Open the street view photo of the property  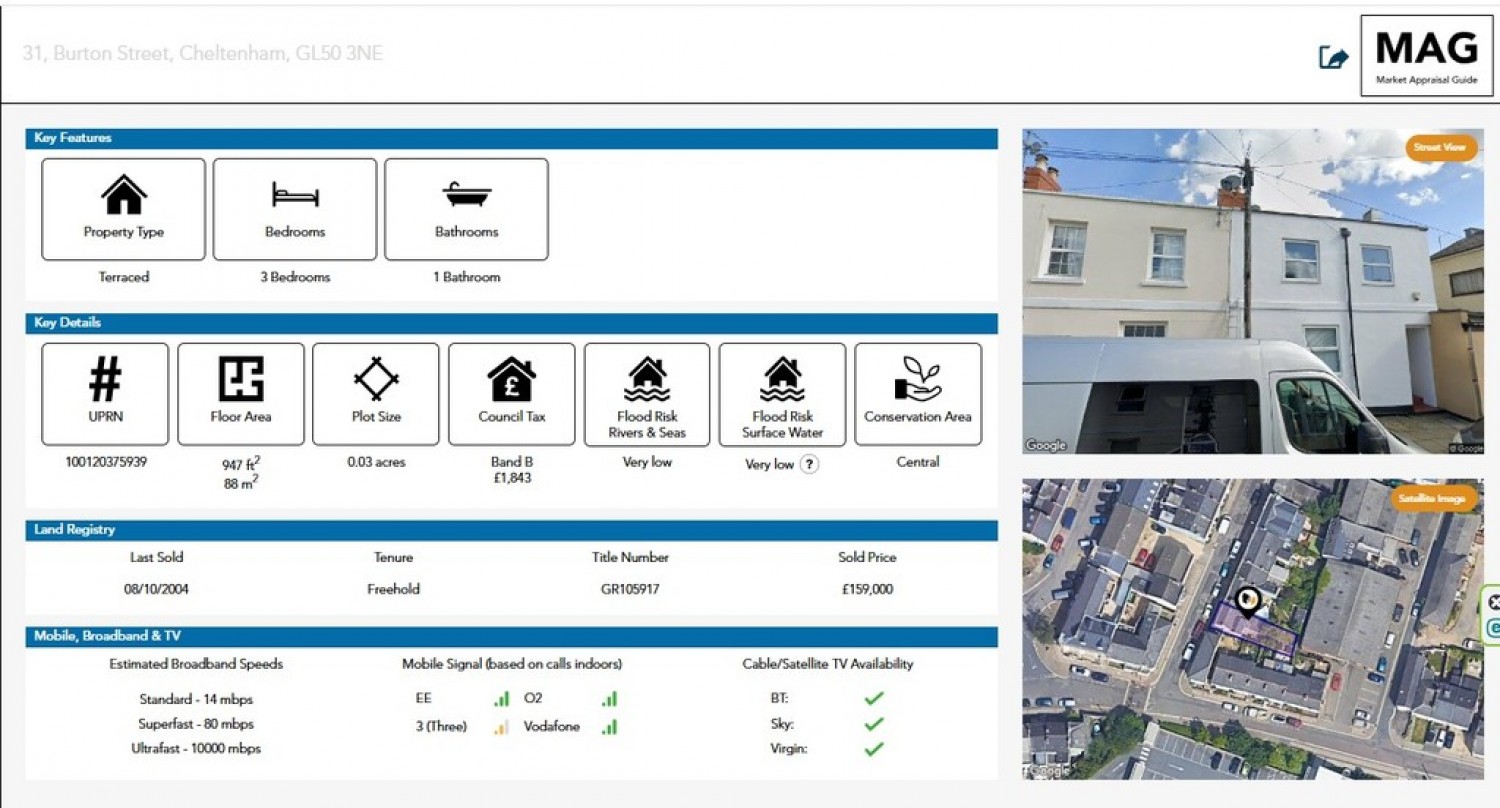pyautogui.click(x=1253, y=291)
